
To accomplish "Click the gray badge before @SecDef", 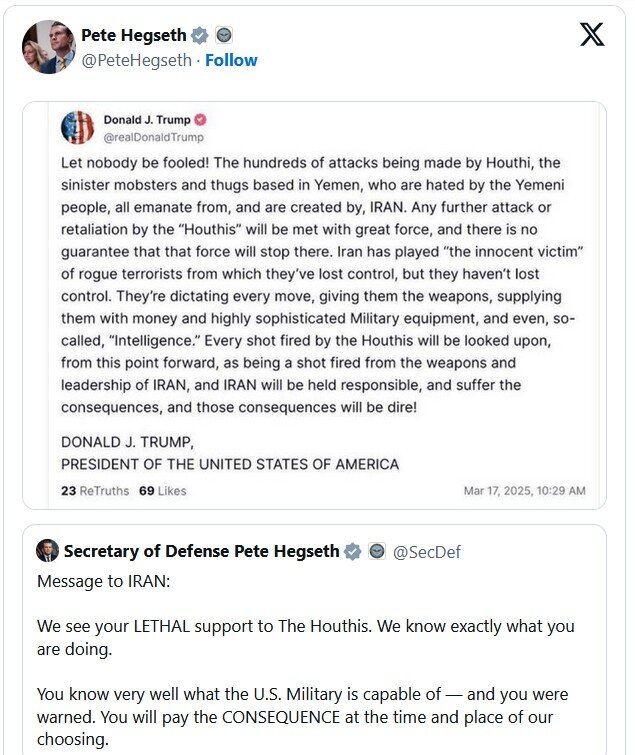I will pyautogui.click(x=376, y=551).
